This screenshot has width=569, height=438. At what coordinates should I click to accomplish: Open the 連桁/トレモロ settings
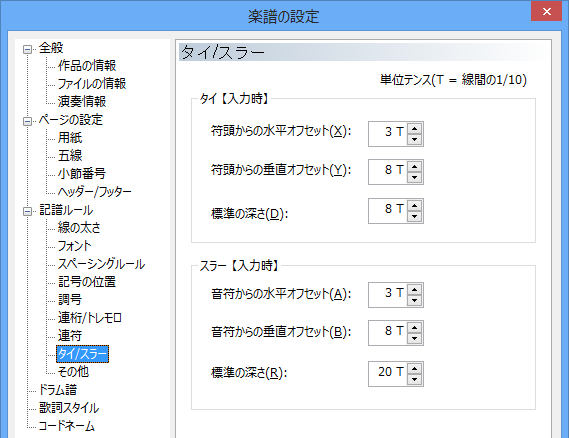(90, 318)
